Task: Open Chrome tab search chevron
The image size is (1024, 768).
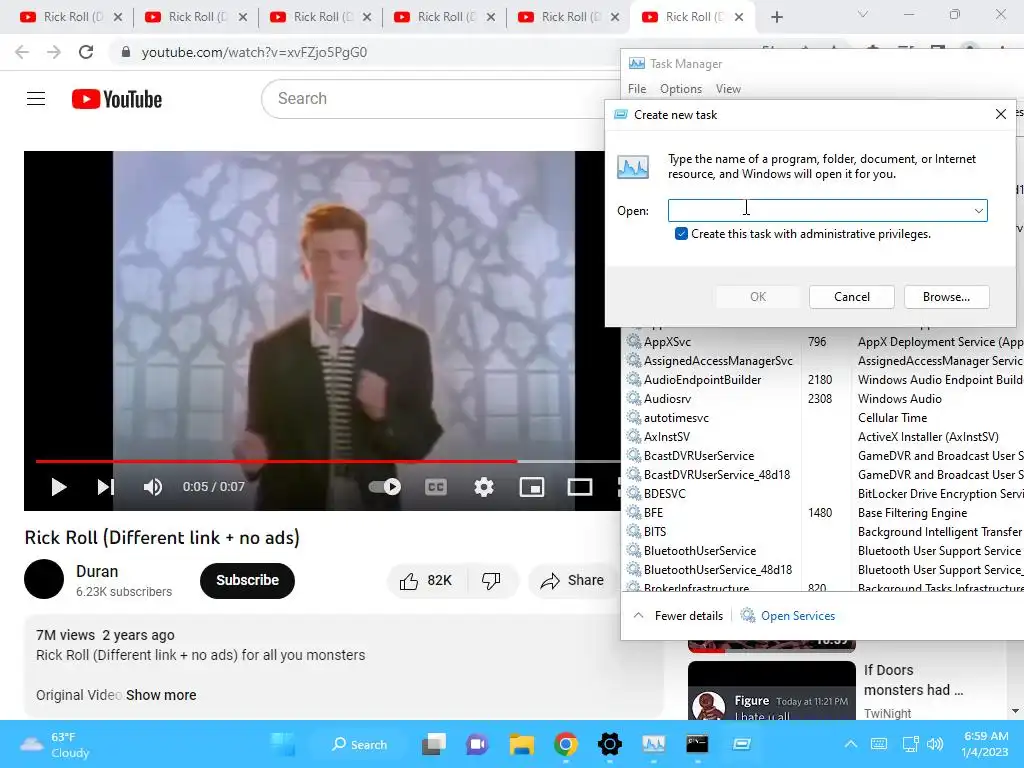Action: (863, 14)
